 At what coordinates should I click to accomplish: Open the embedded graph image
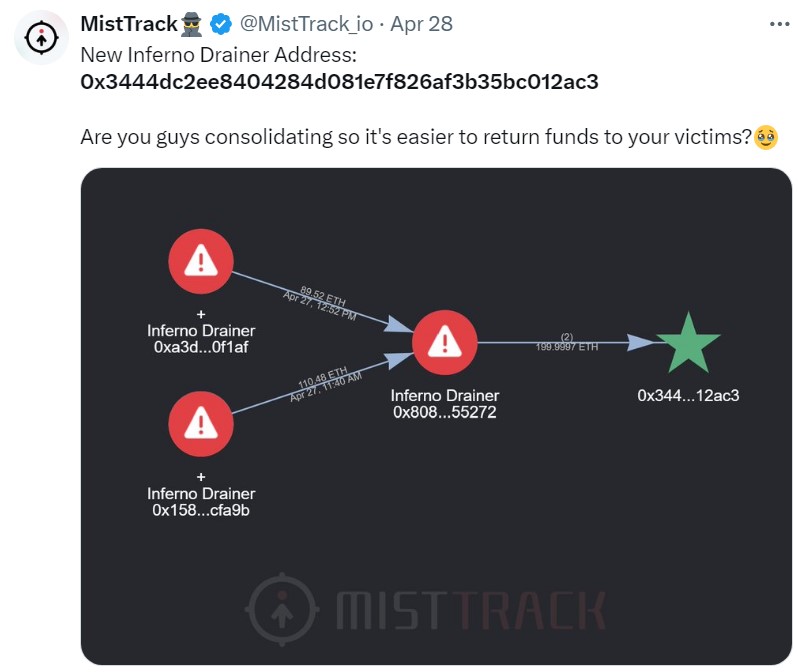(436, 416)
